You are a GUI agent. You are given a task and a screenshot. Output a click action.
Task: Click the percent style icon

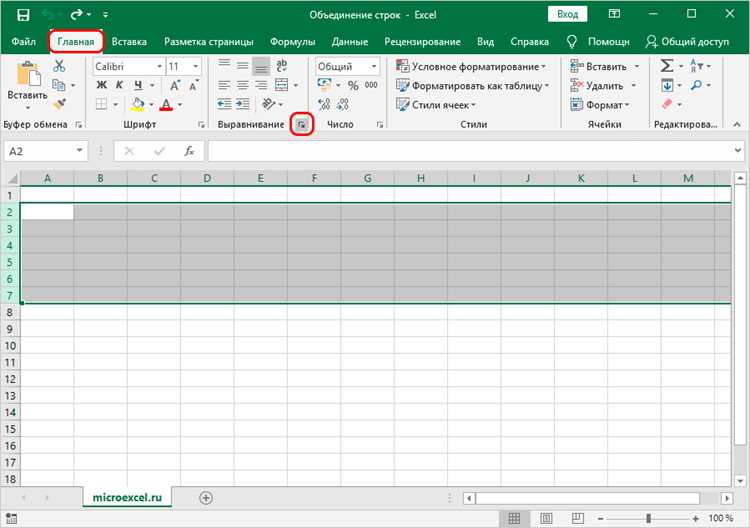[x=353, y=86]
